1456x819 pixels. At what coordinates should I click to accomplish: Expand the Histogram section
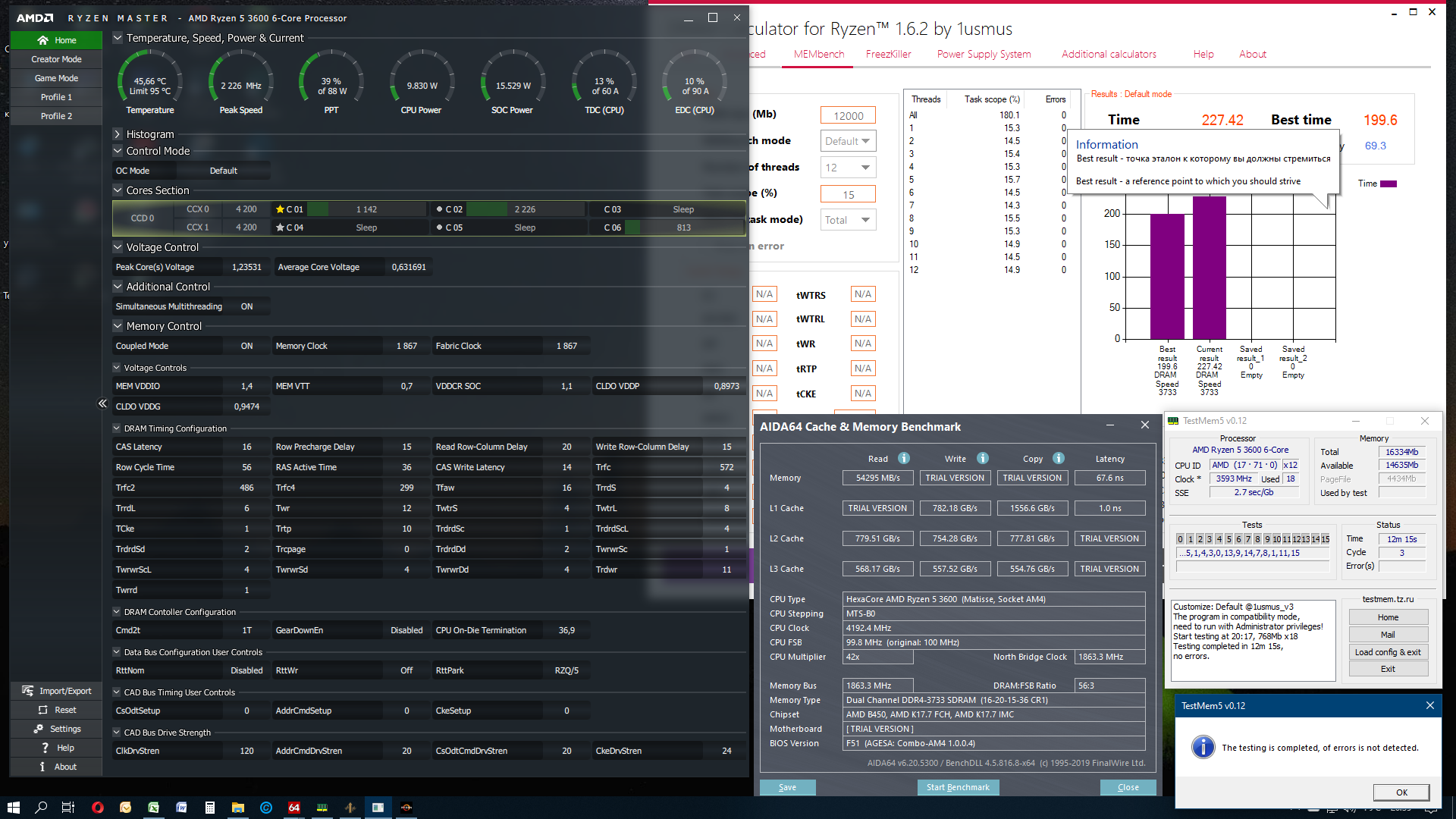coord(118,134)
